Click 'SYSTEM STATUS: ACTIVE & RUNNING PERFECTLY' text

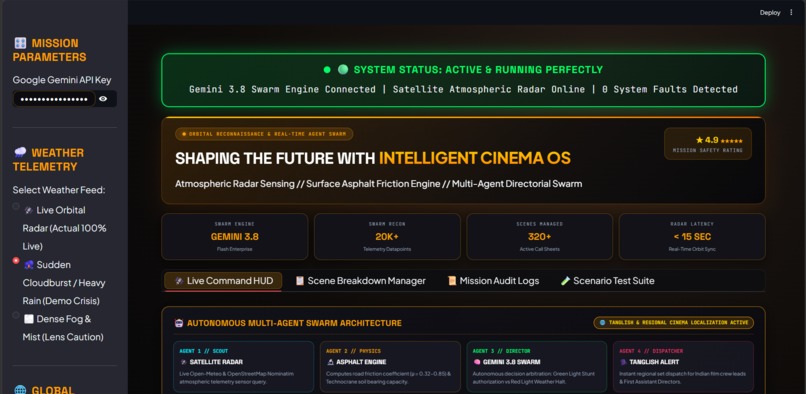[478, 69]
